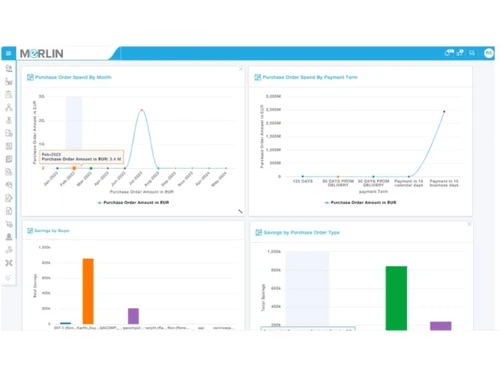Click chart icon beside Savings by Purchase Order Type
This screenshot has height=375, width=500.
click(259, 232)
